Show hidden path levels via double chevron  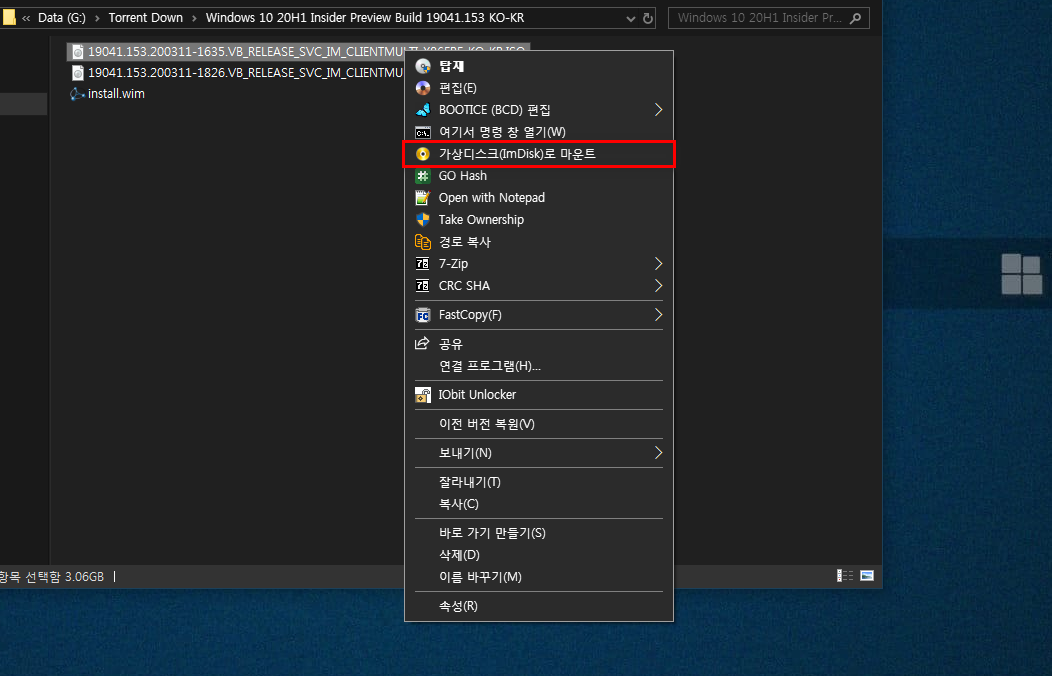tap(26, 18)
